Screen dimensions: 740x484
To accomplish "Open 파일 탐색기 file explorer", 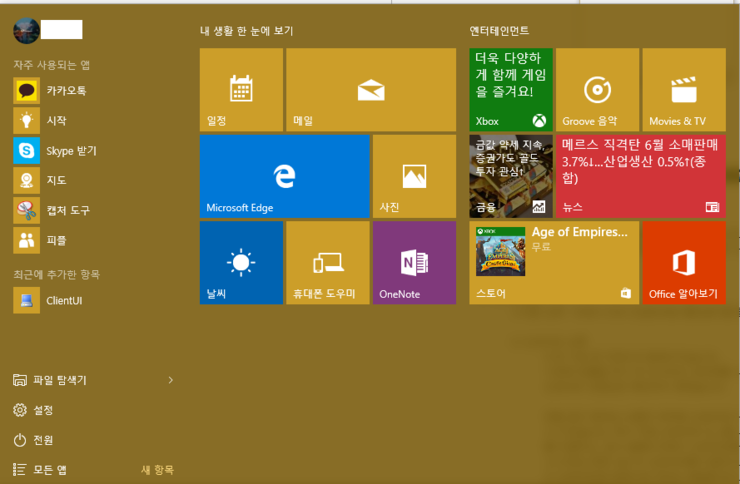I will (x=50, y=380).
